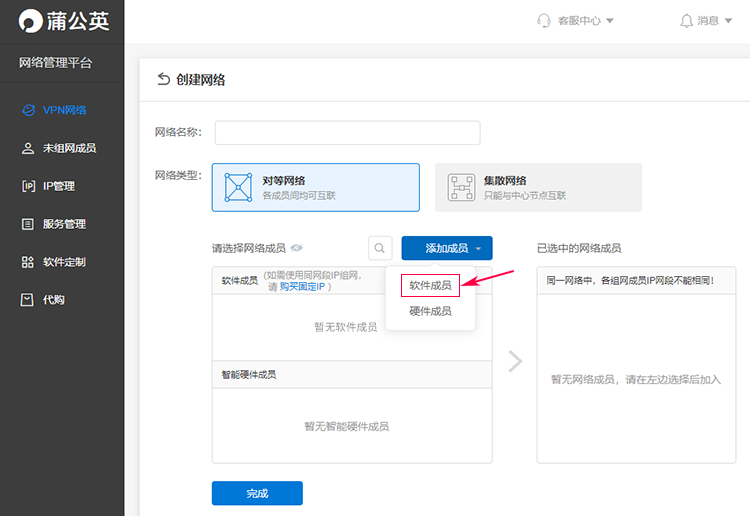Click the 网络名称 input field
Viewport: 750px width, 516px height.
tap(347, 132)
